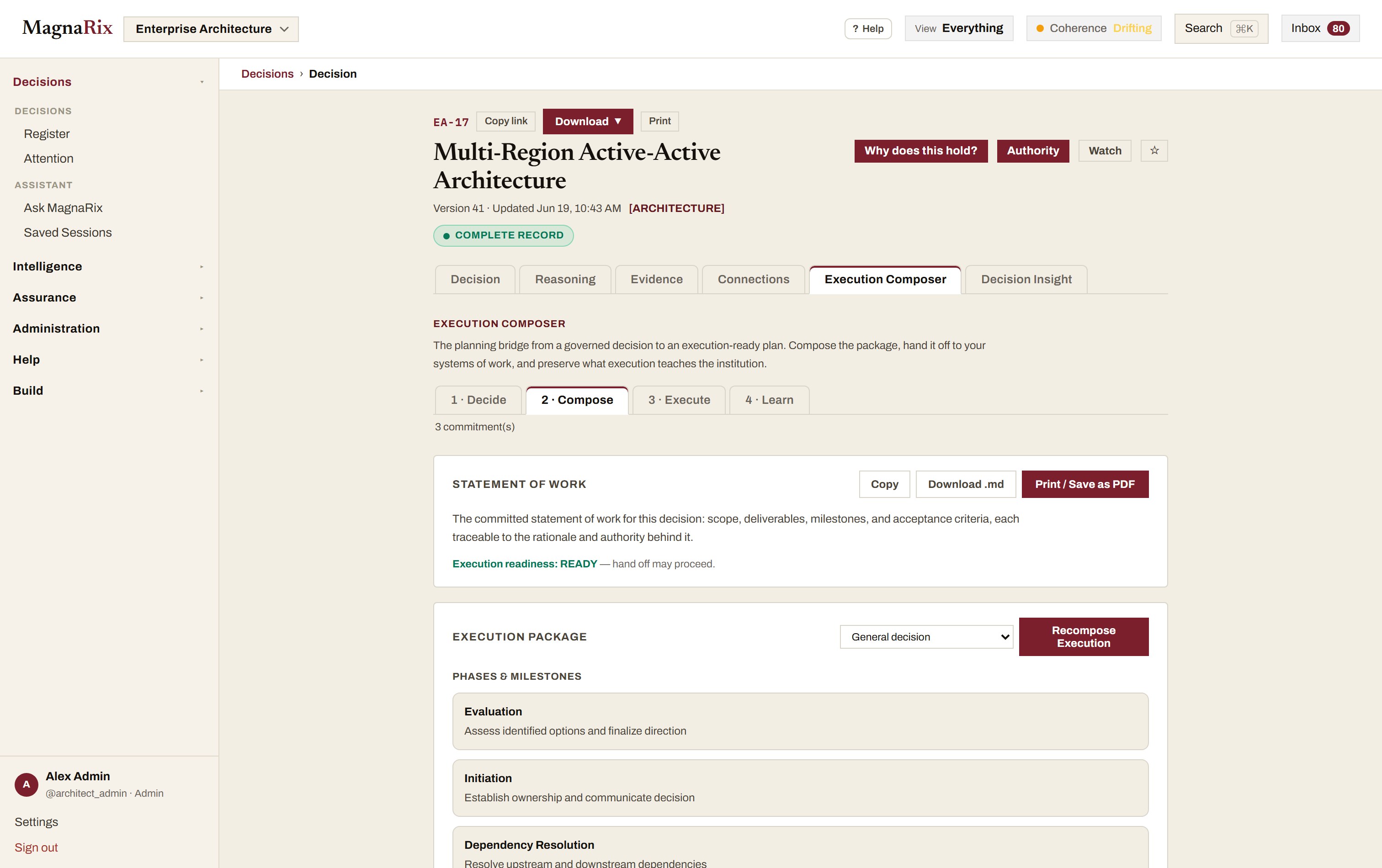Open the Register page in sidebar

pos(47,134)
